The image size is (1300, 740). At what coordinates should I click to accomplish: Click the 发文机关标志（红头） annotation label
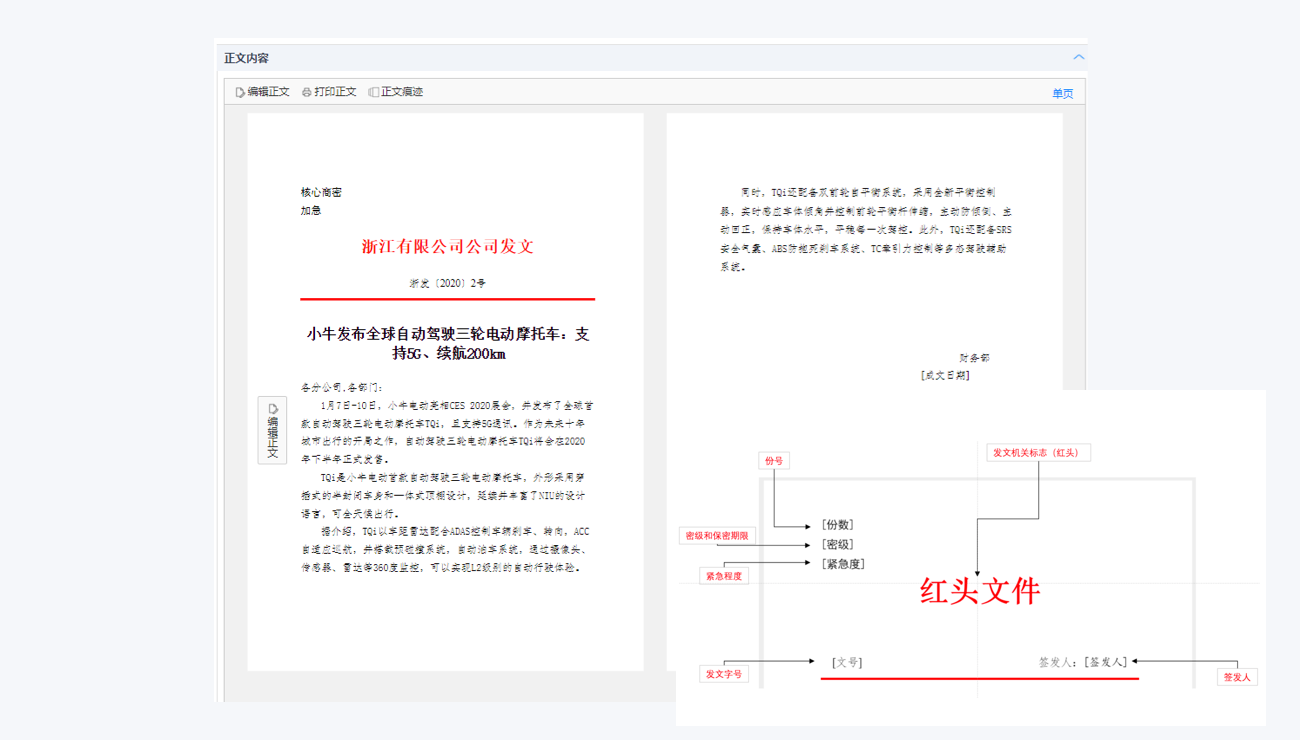[1038, 453]
